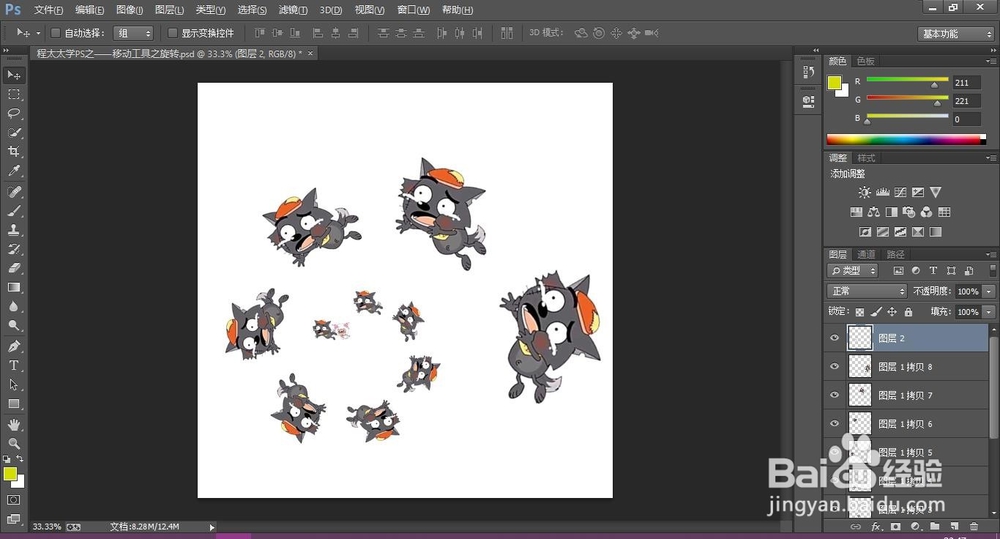The height and width of the screenshot is (539, 1000).
Task: Click the 图层 2 layer thumbnail
Action: coord(860,338)
